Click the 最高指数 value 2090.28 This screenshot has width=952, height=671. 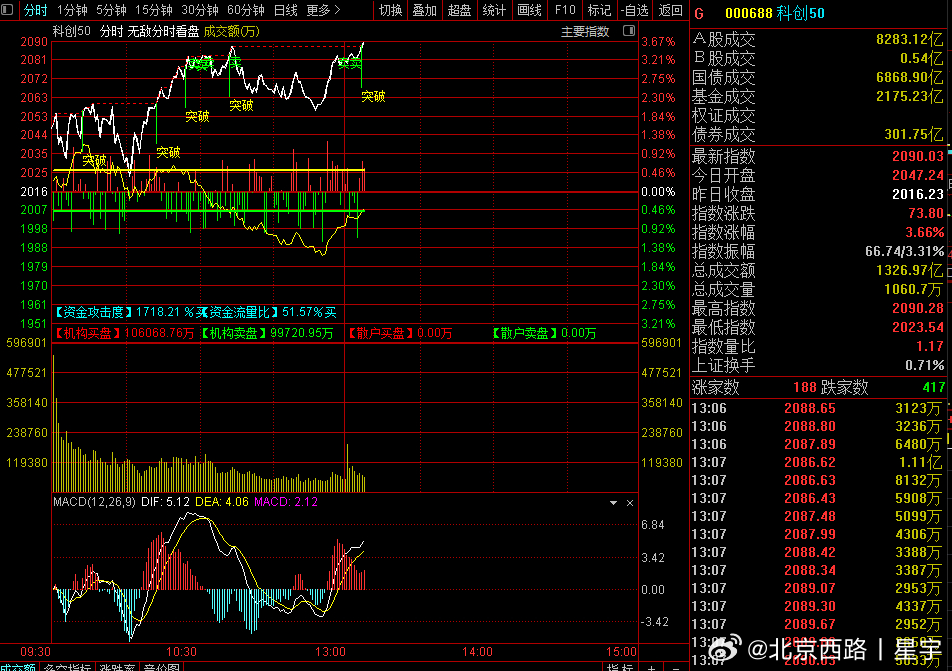(x=918, y=308)
